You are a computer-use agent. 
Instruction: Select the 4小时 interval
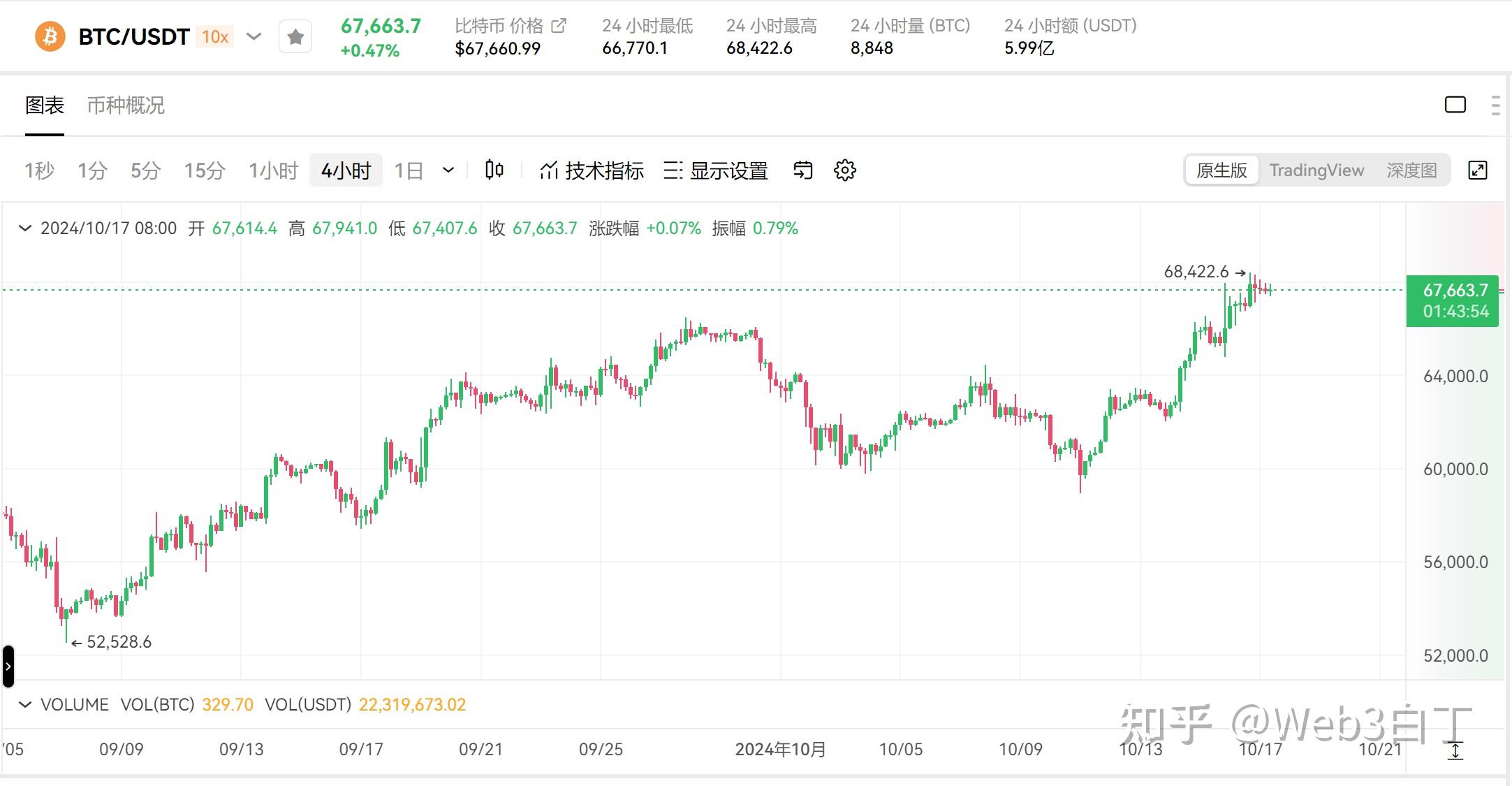point(346,170)
